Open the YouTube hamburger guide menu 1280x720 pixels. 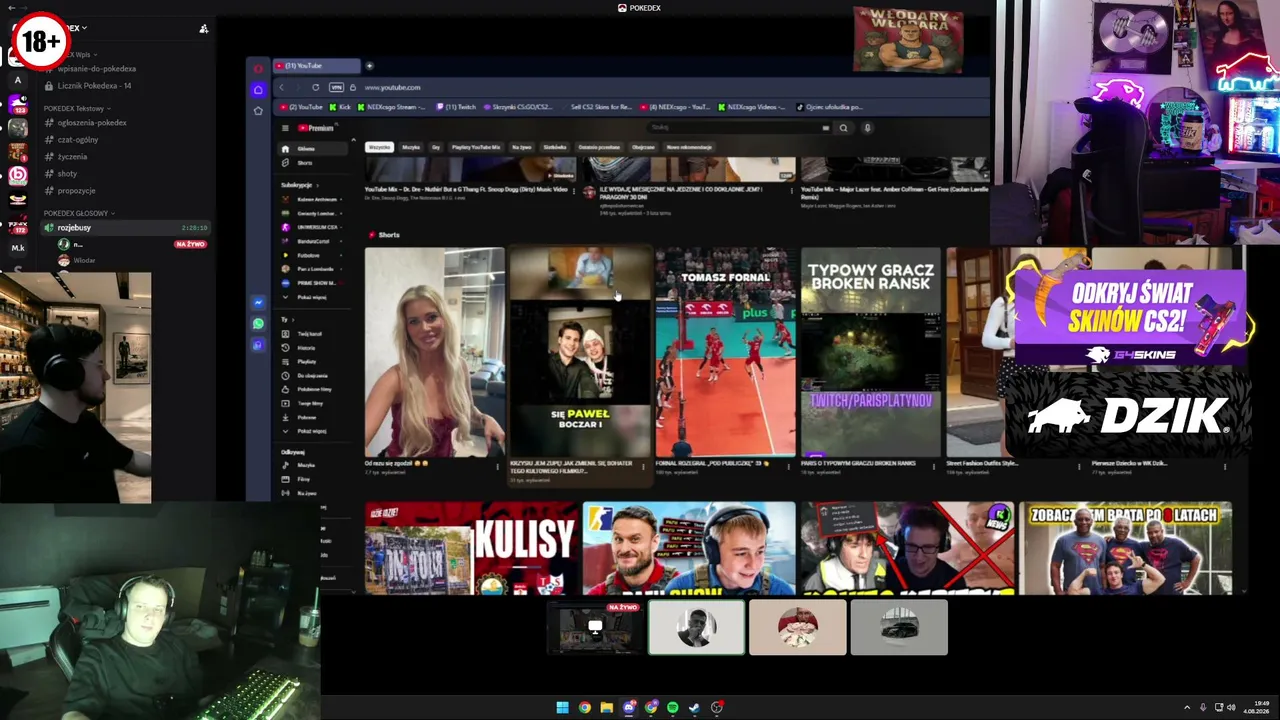pos(285,128)
